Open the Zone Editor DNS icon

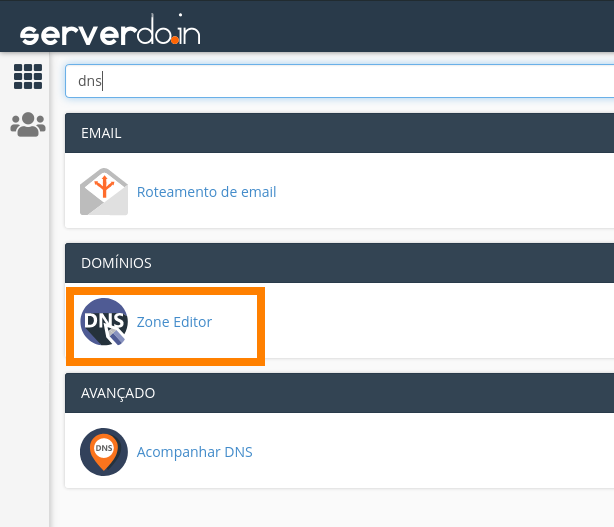click(104, 322)
